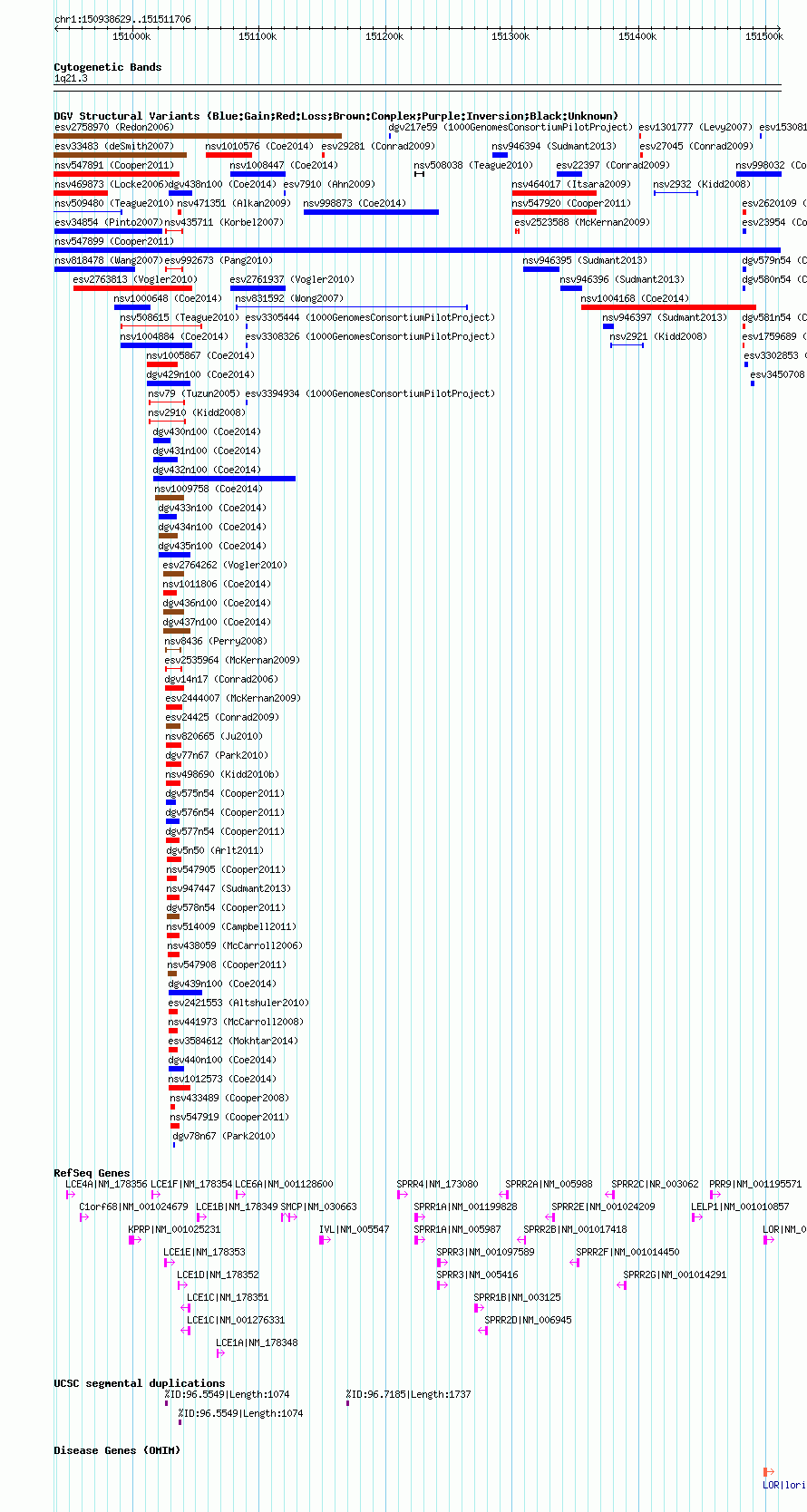
Task: Click the SPRR2F gene arrow glyph
Action: pyautogui.click(x=575, y=1263)
